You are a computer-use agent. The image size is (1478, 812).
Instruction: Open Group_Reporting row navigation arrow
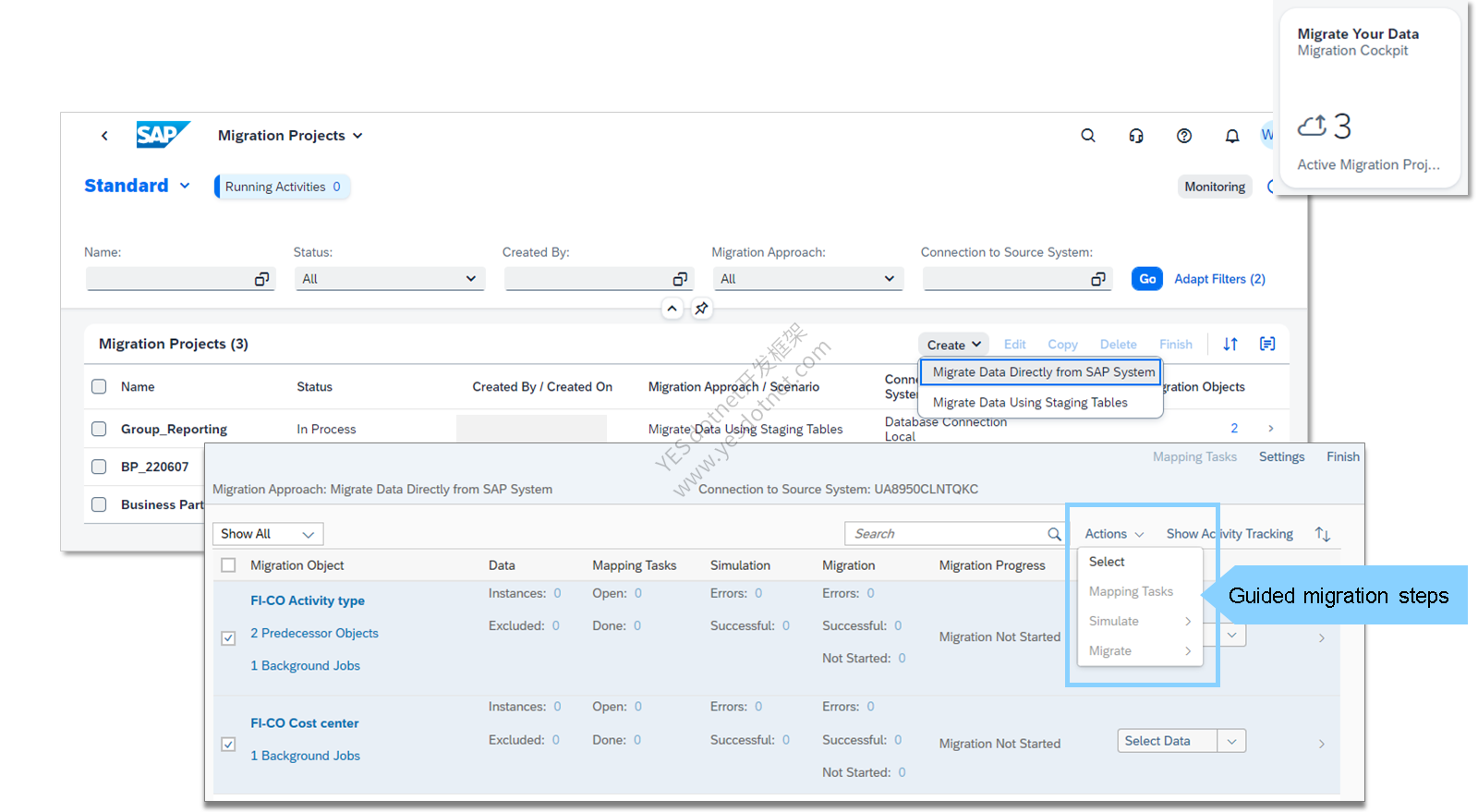[x=1271, y=429]
